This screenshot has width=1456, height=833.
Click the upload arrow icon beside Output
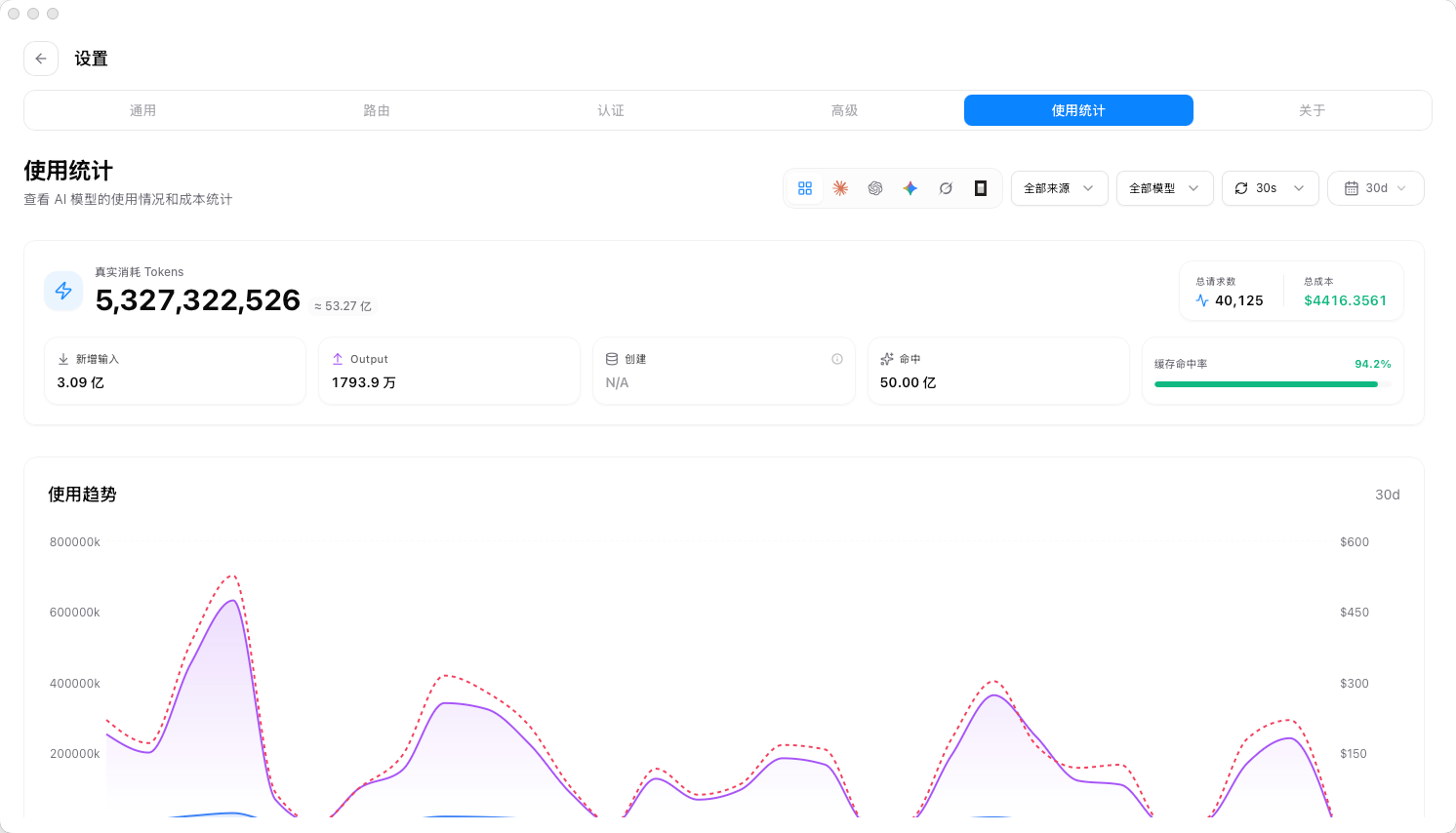(x=338, y=359)
